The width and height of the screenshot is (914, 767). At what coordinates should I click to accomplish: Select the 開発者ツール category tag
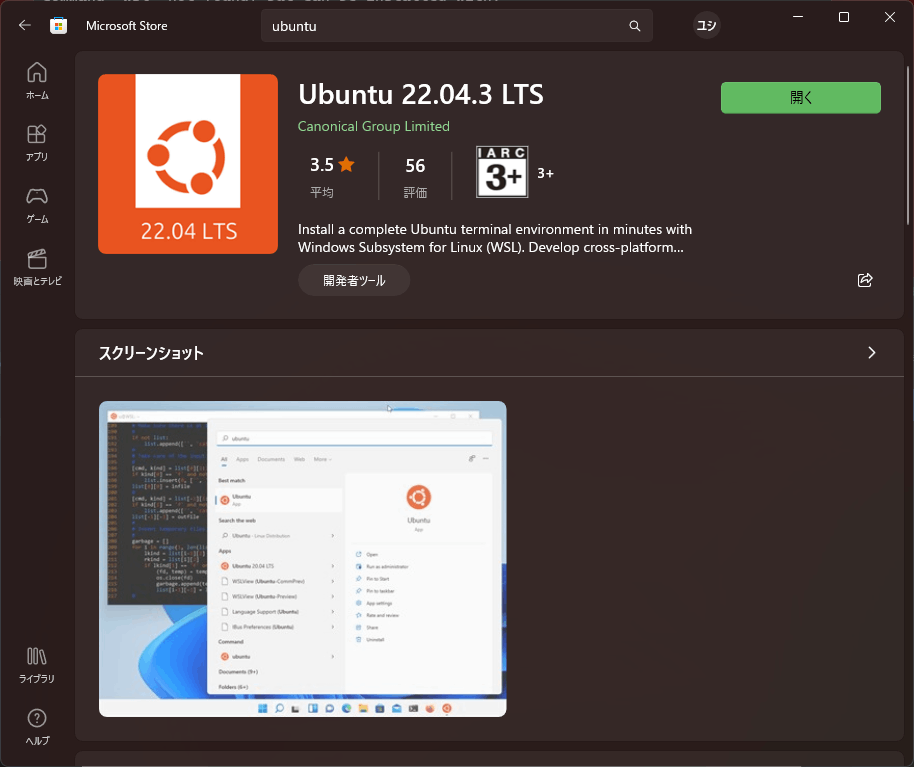(x=354, y=280)
